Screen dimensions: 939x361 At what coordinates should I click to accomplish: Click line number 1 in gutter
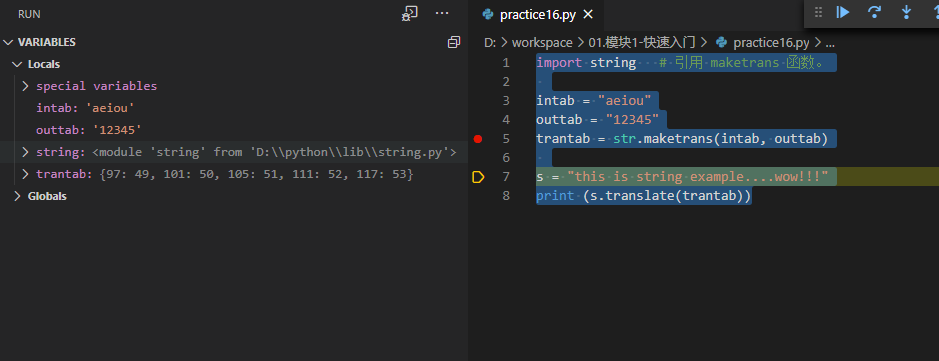[506, 62]
